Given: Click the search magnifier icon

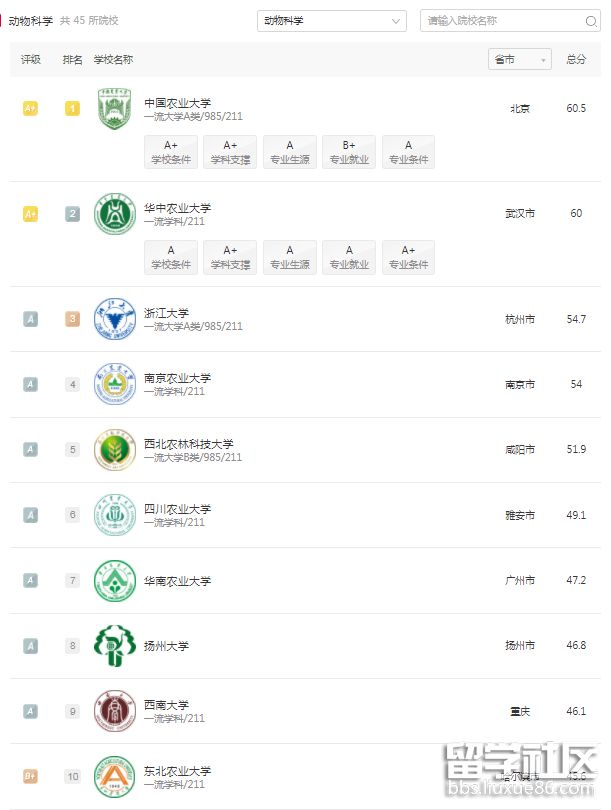Looking at the screenshot, I should point(592,21).
